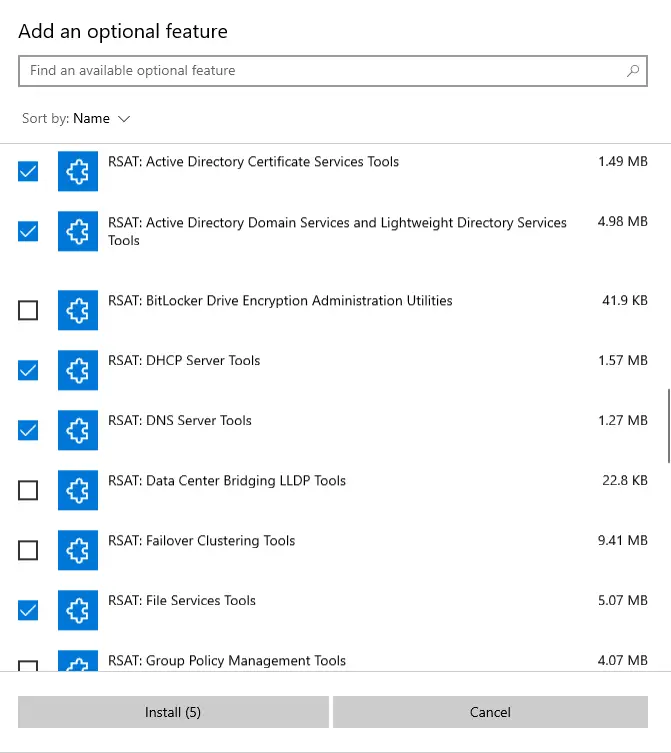Click puzzle icon beside BitLocker Drive Encryption
The height and width of the screenshot is (753, 671).
(78, 310)
